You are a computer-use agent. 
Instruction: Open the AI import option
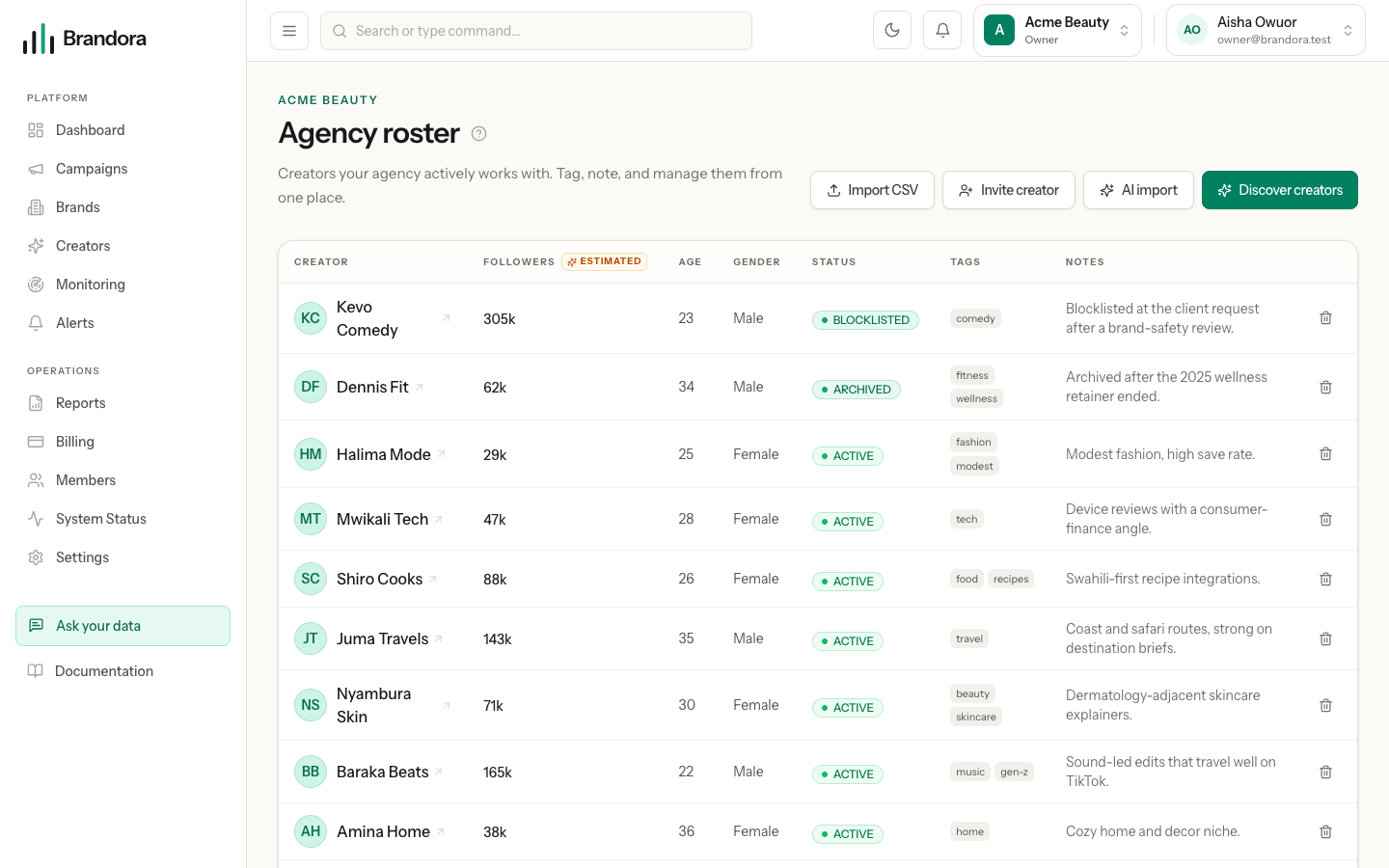(x=1138, y=190)
